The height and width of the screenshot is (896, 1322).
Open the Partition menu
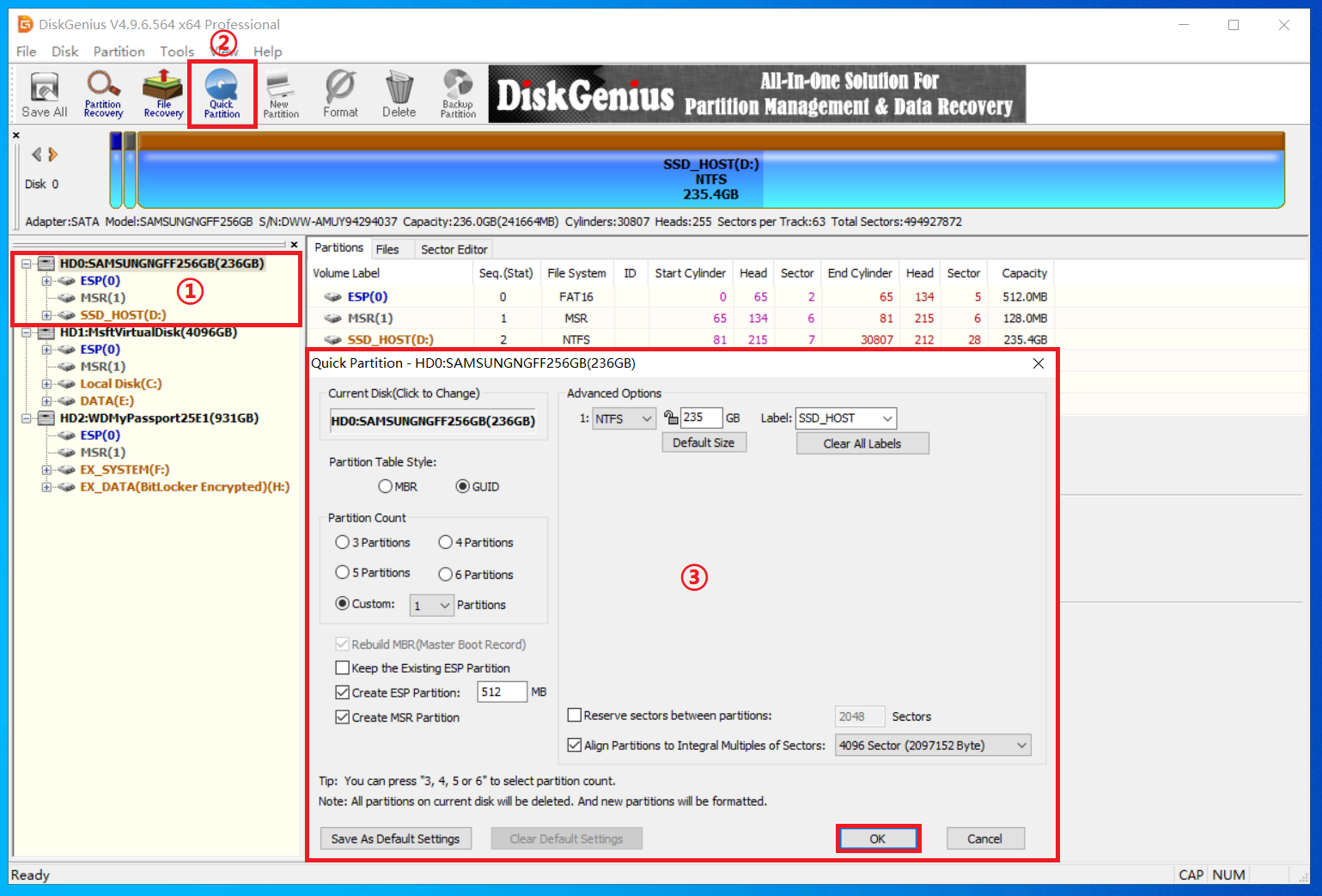tap(119, 52)
